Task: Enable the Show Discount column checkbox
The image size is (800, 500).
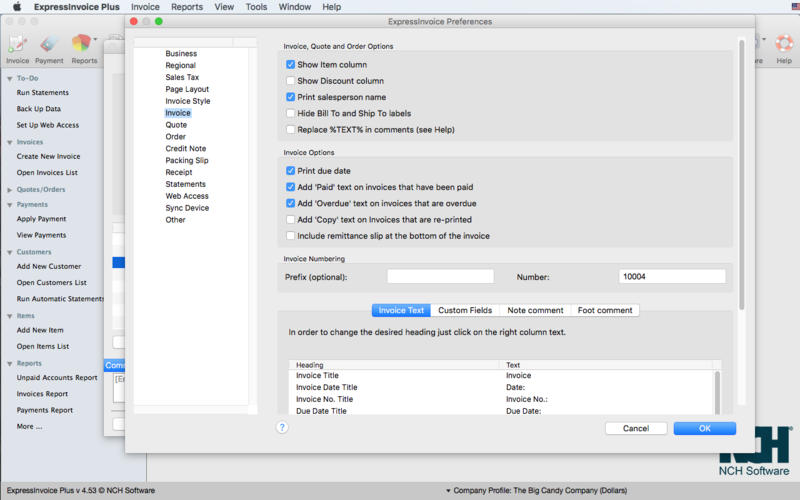Action: tap(291, 81)
